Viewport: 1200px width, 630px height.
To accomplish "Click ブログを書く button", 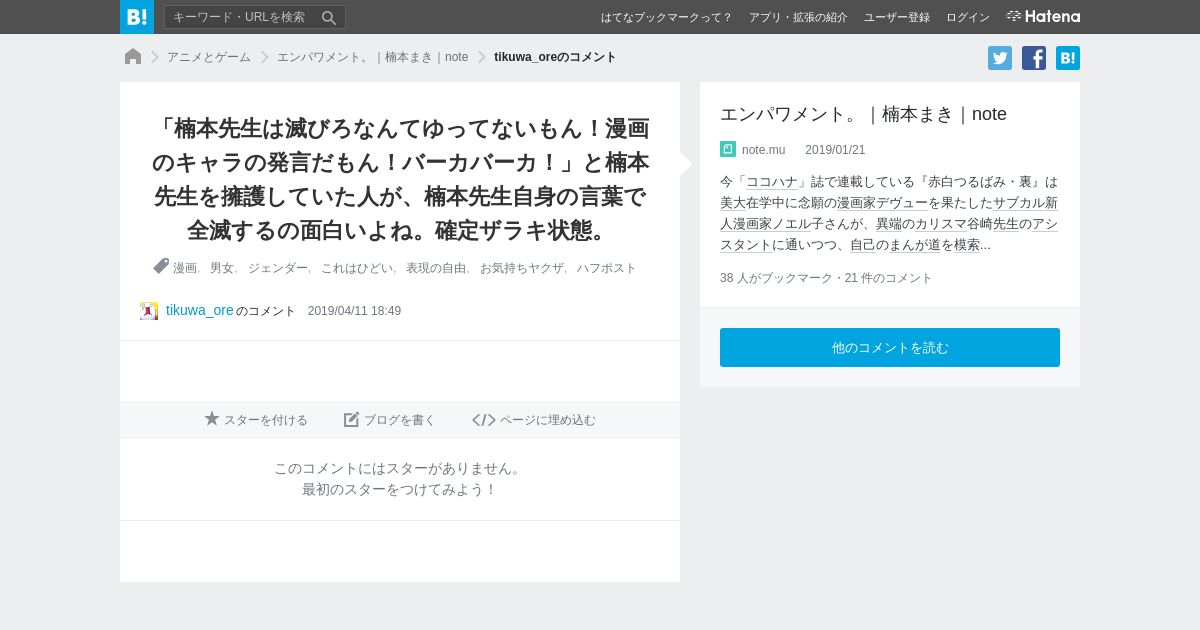I will (x=390, y=420).
